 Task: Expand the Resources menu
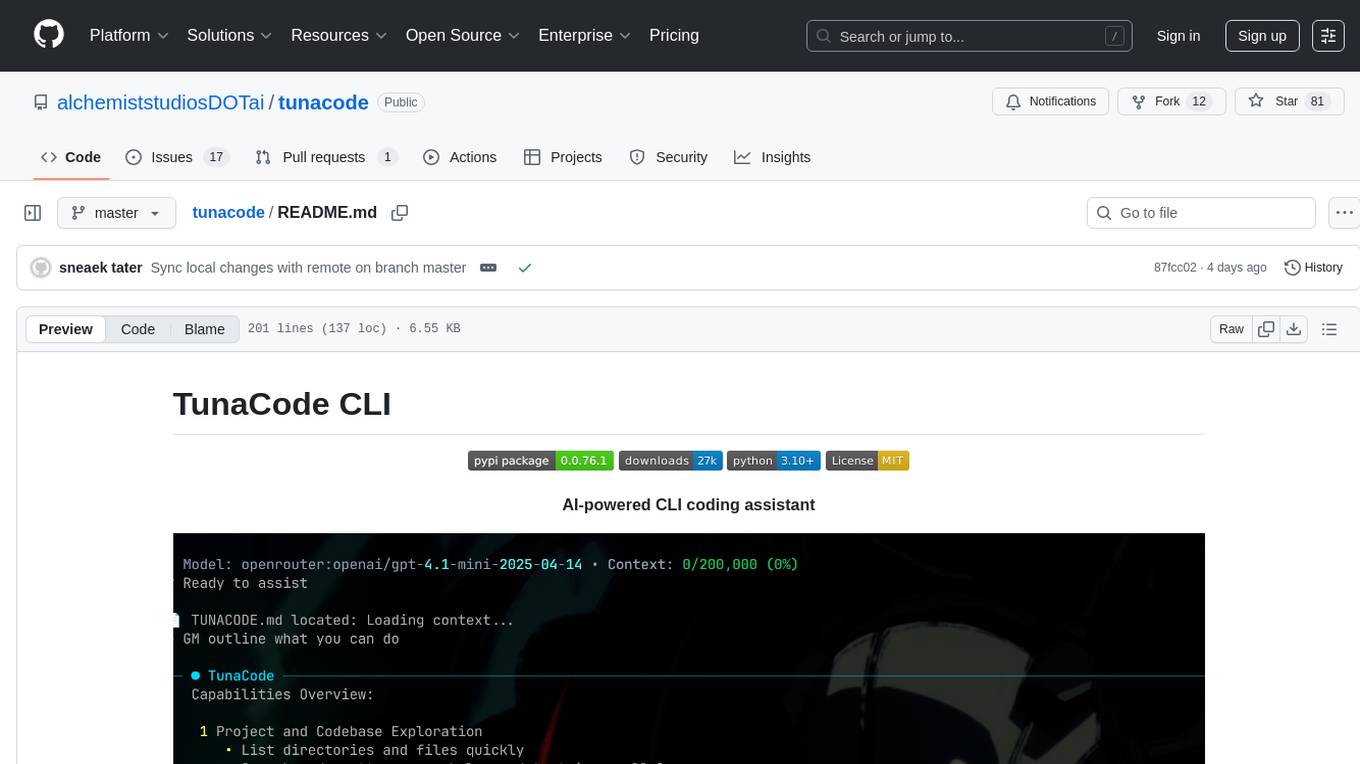[x=339, y=35]
